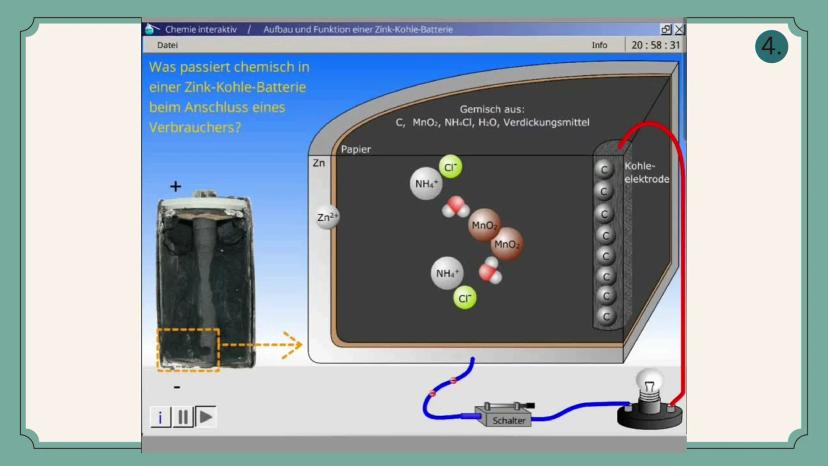This screenshot has height=466, width=828.
Task: Click the light bulb in the circuit
Action: pos(651,390)
